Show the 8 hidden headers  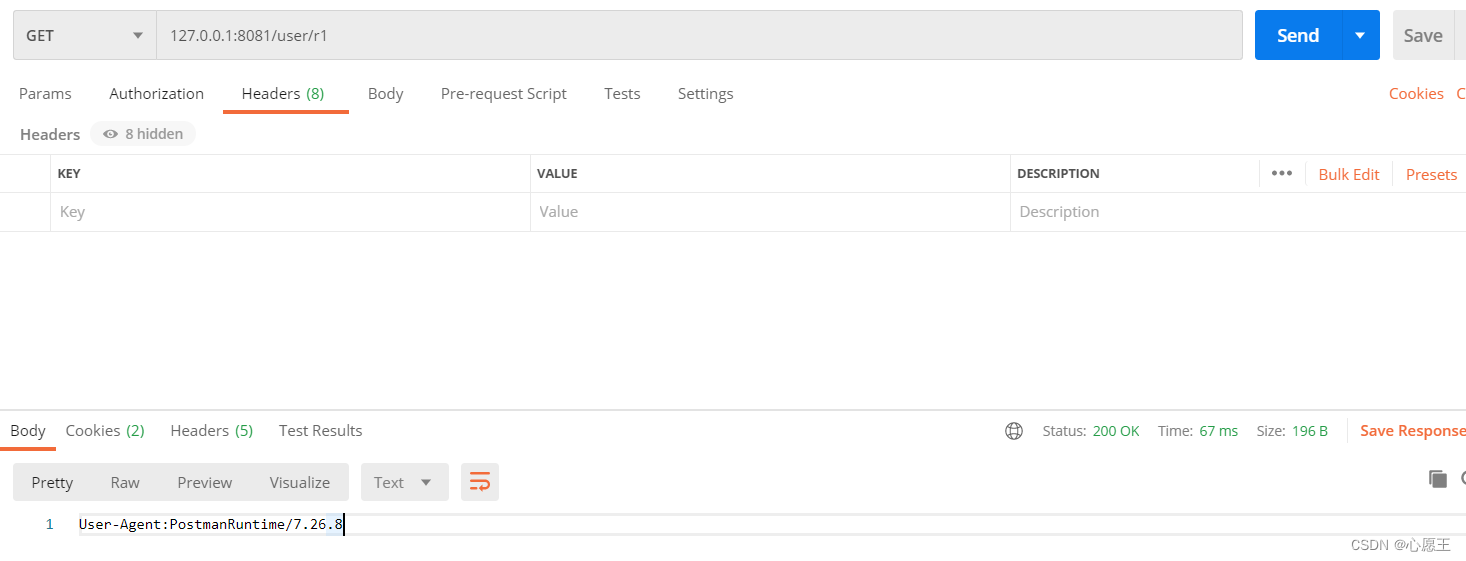pyautogui.click(x=143, y=134)
